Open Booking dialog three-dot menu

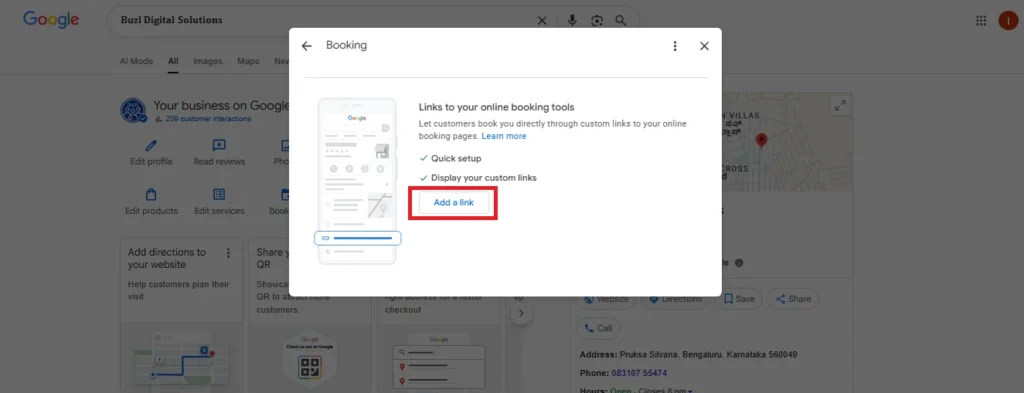(675, 46)
